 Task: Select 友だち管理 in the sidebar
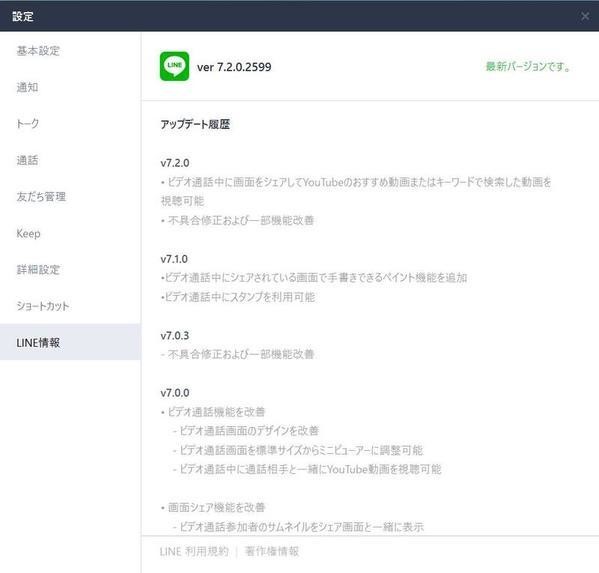(41, 197)
